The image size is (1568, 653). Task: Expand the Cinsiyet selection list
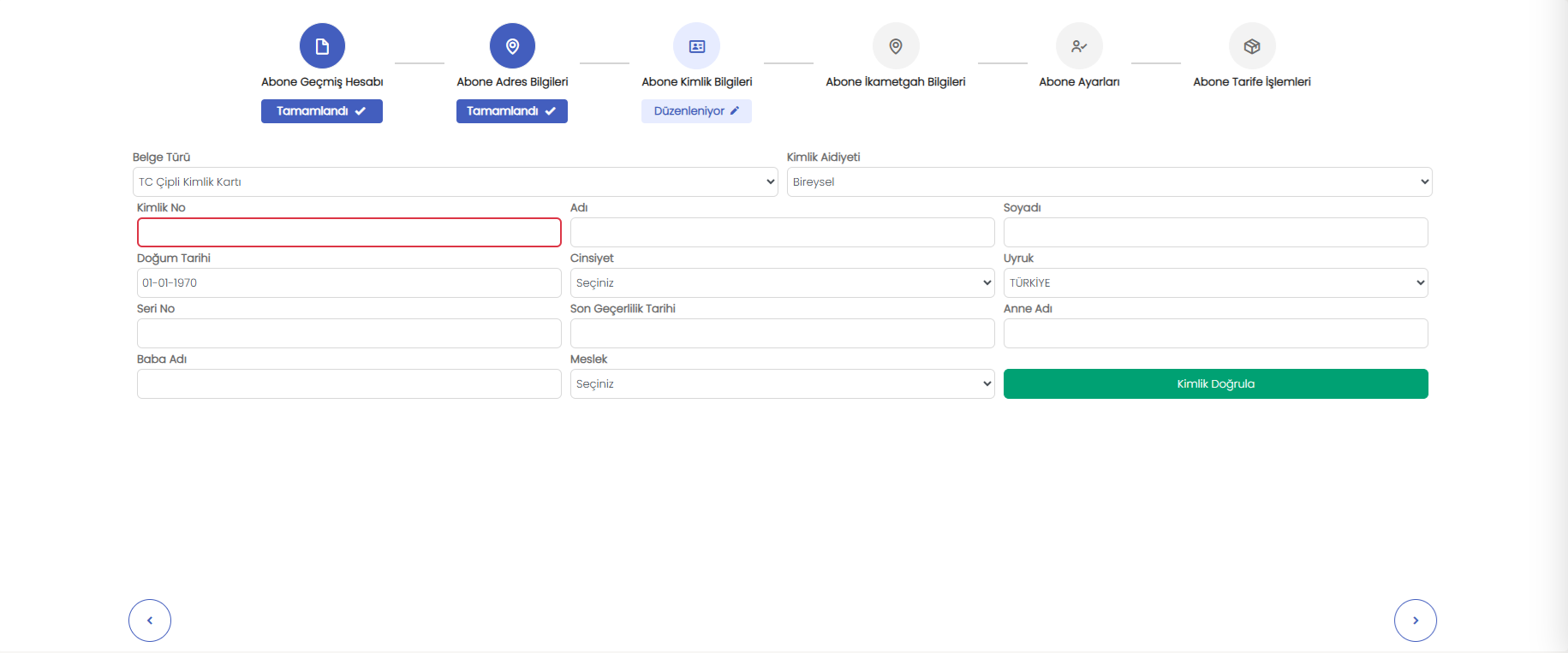tap(782, 283)
